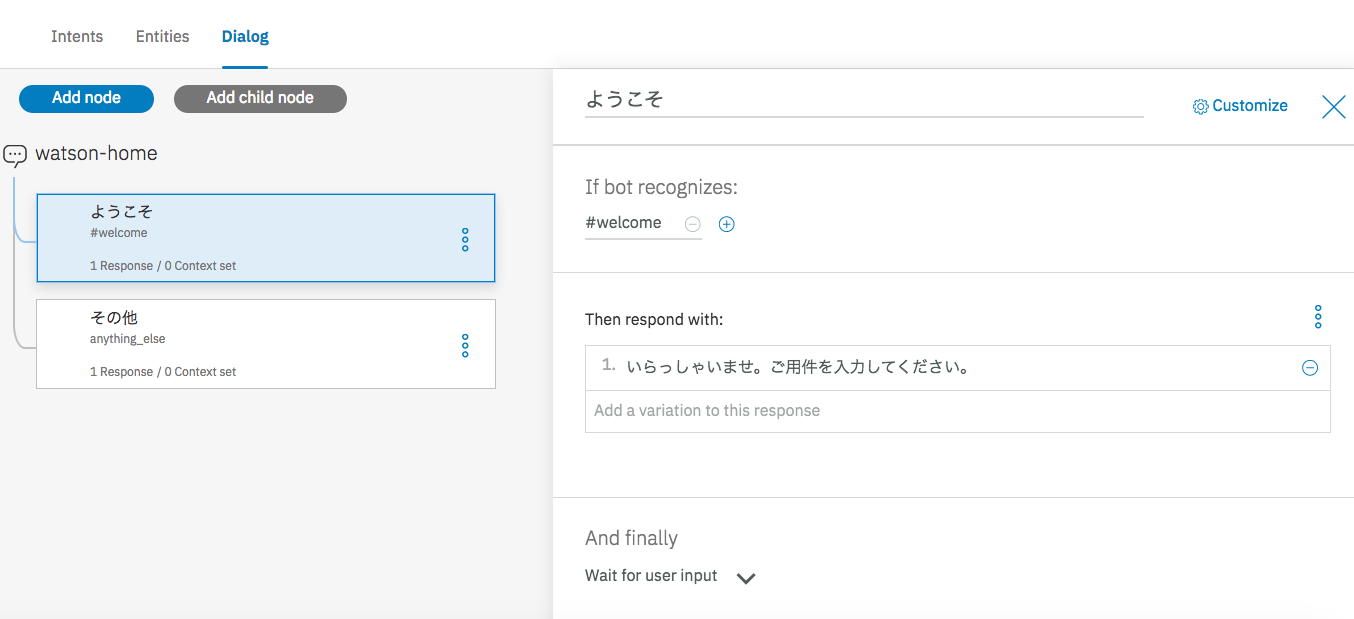Close the node editing panel
This screenshot has height=619, width=1354.
tap(1333, 107)
